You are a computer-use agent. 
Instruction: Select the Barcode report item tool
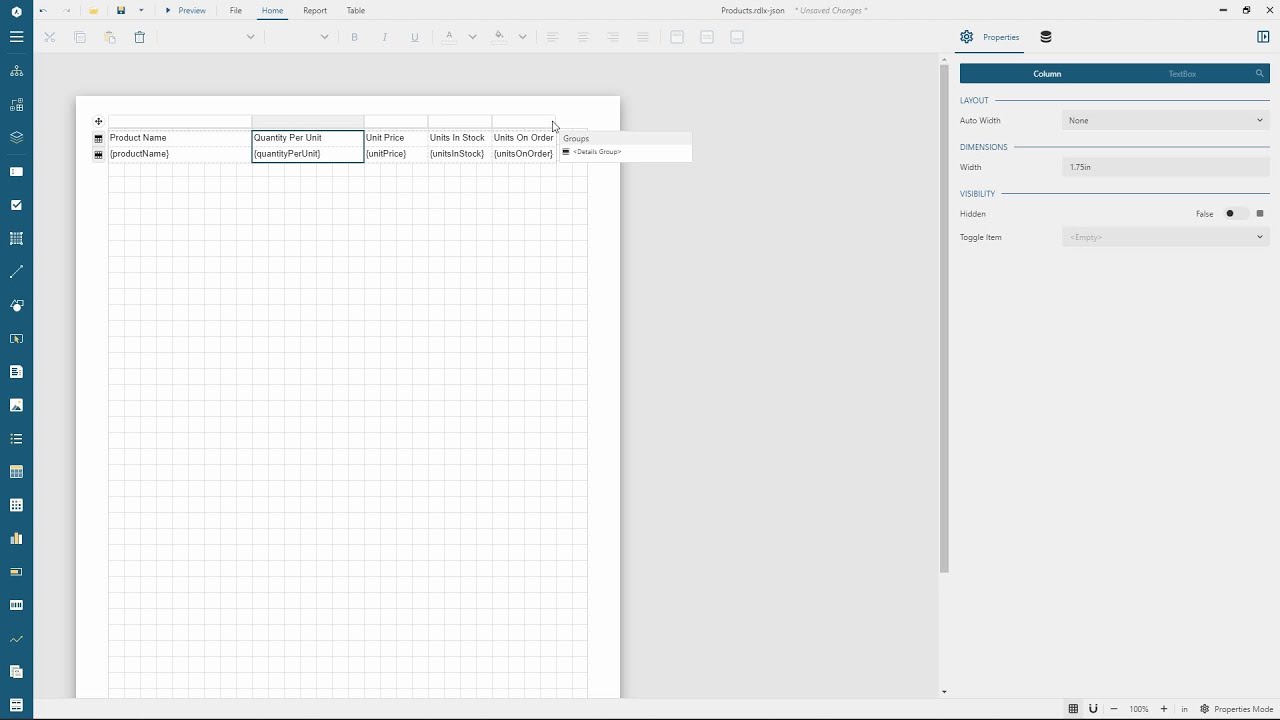click(16, 605)
